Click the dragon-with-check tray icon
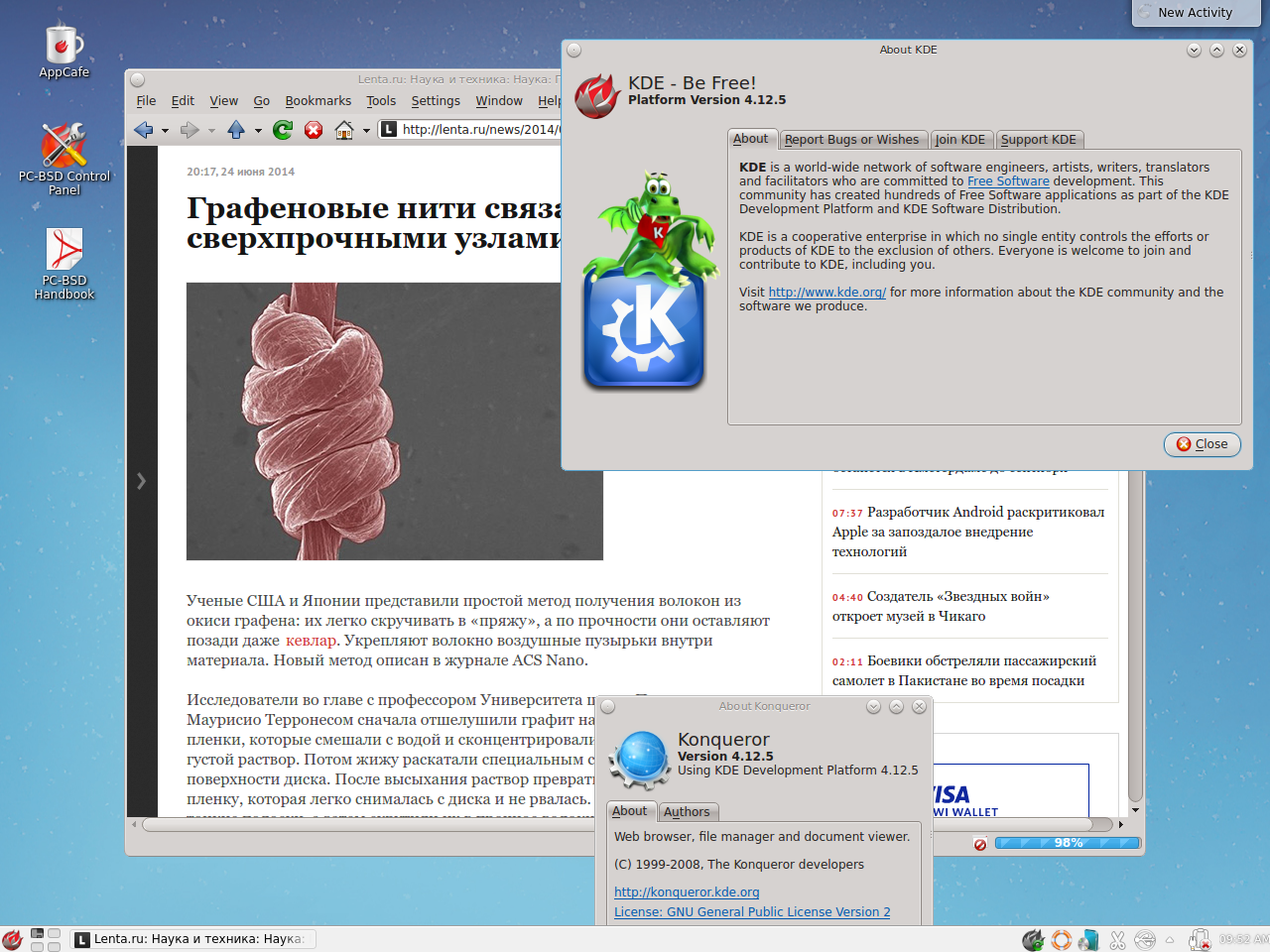The image size is (1270, 952). click(x=1033, y=939)
